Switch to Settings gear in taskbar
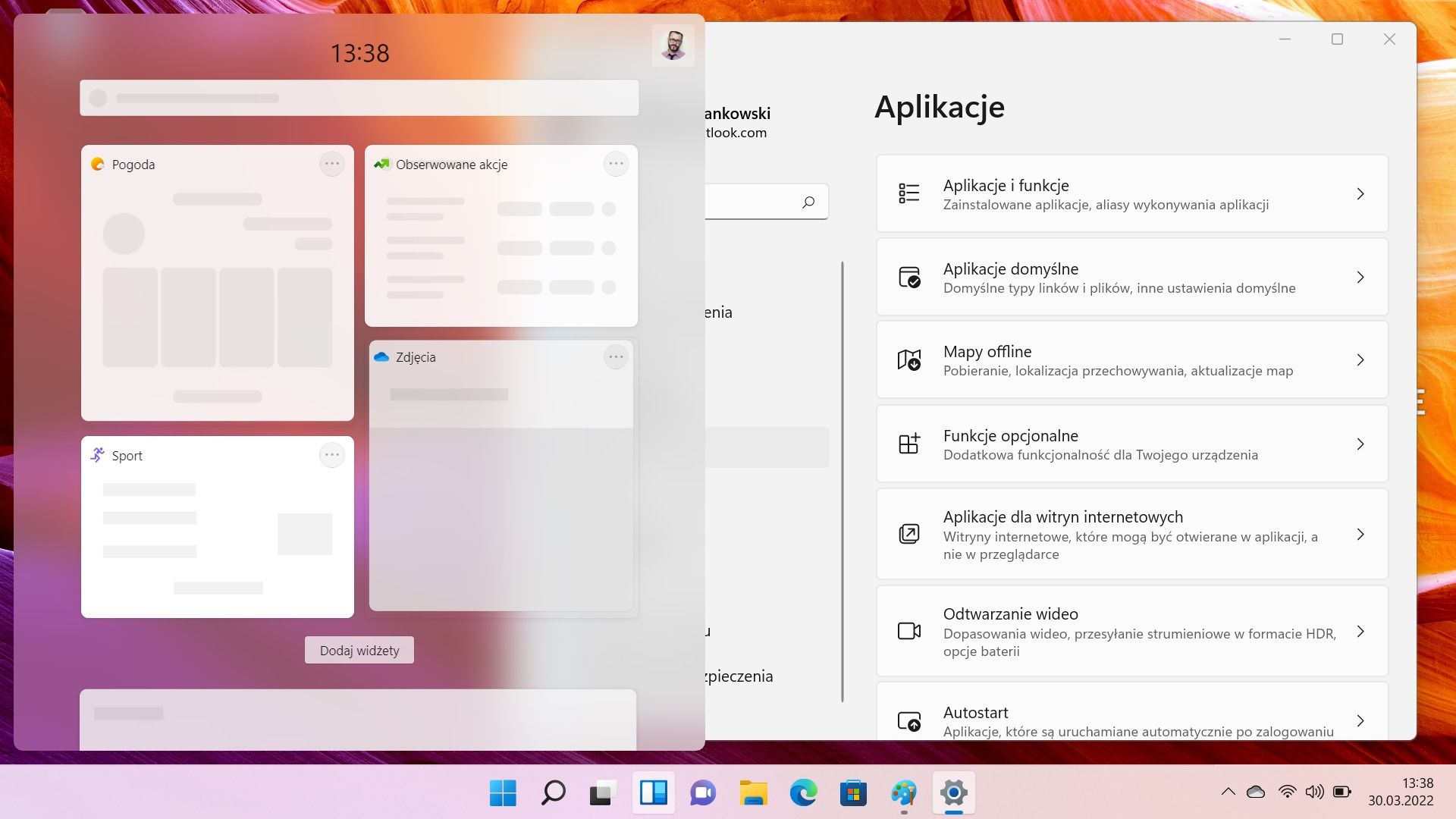Viewport: 1456px width, 819px height. pos(953,792)
